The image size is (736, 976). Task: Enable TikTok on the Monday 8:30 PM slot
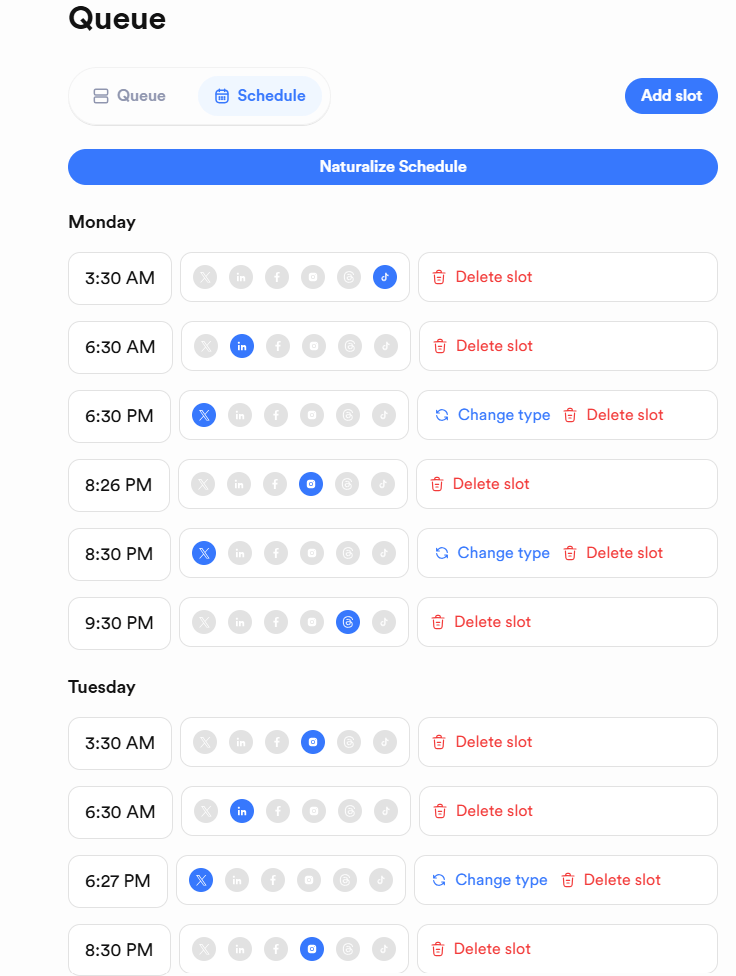coord(383,553)
